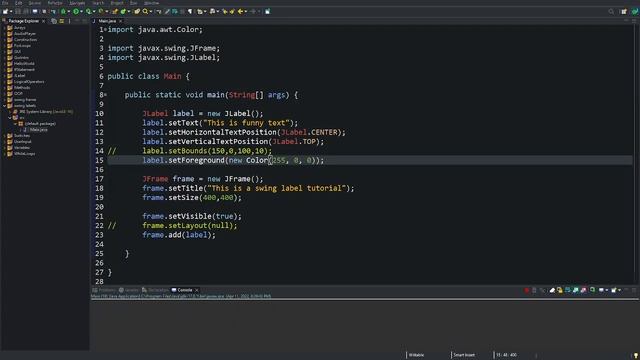The height and width of the screenshot is (360, 640).
Task: Click the Run External Tools icon
Action: click(101, 11)
